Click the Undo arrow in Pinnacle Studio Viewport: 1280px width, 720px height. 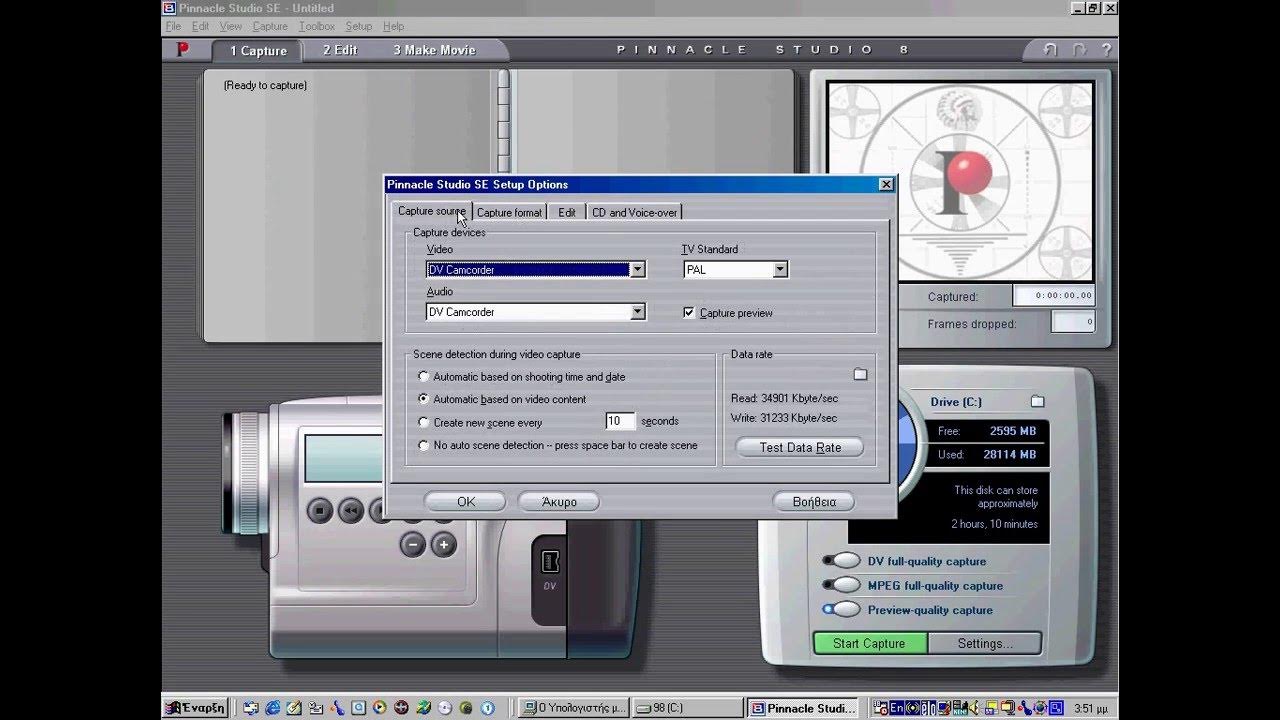(1049, 49)
